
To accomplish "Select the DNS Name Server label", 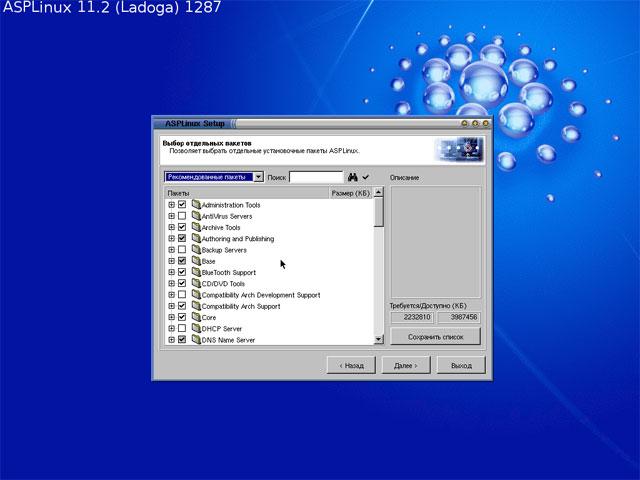I will pyautogui.click(x=229, y=340).
